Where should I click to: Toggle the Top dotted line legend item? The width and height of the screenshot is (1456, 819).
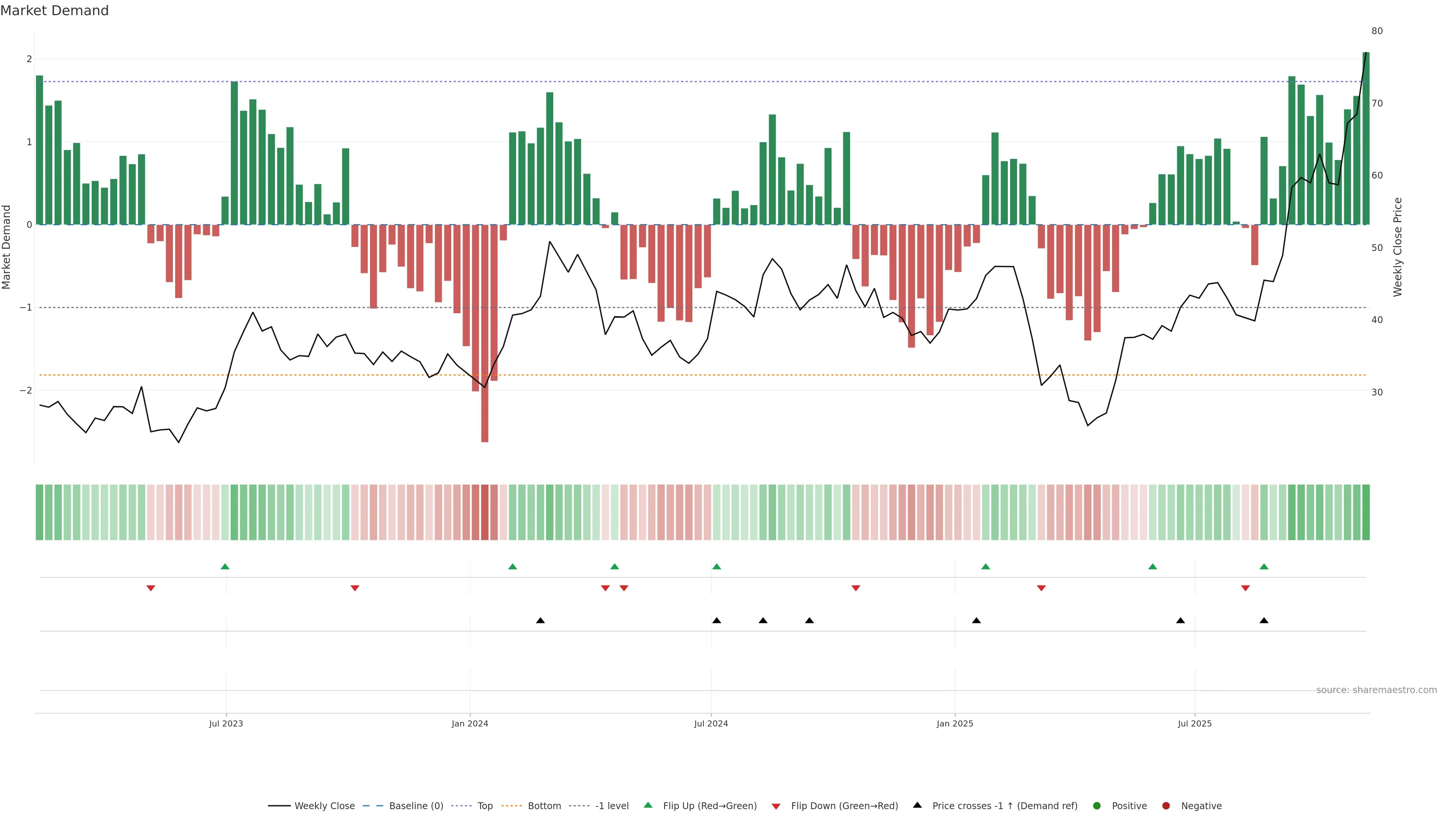[485, 806]
